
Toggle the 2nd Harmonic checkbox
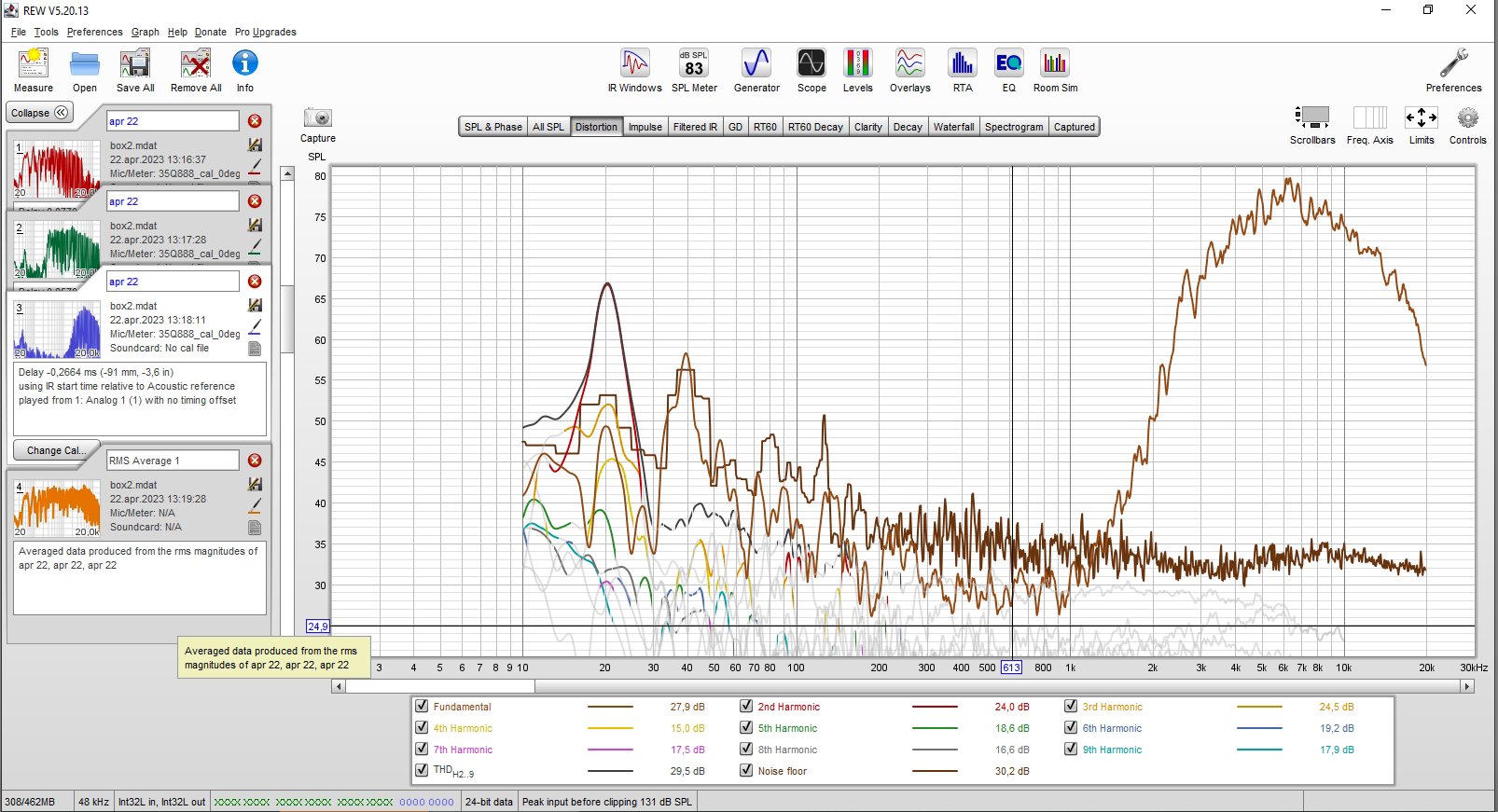click(746, 707)
